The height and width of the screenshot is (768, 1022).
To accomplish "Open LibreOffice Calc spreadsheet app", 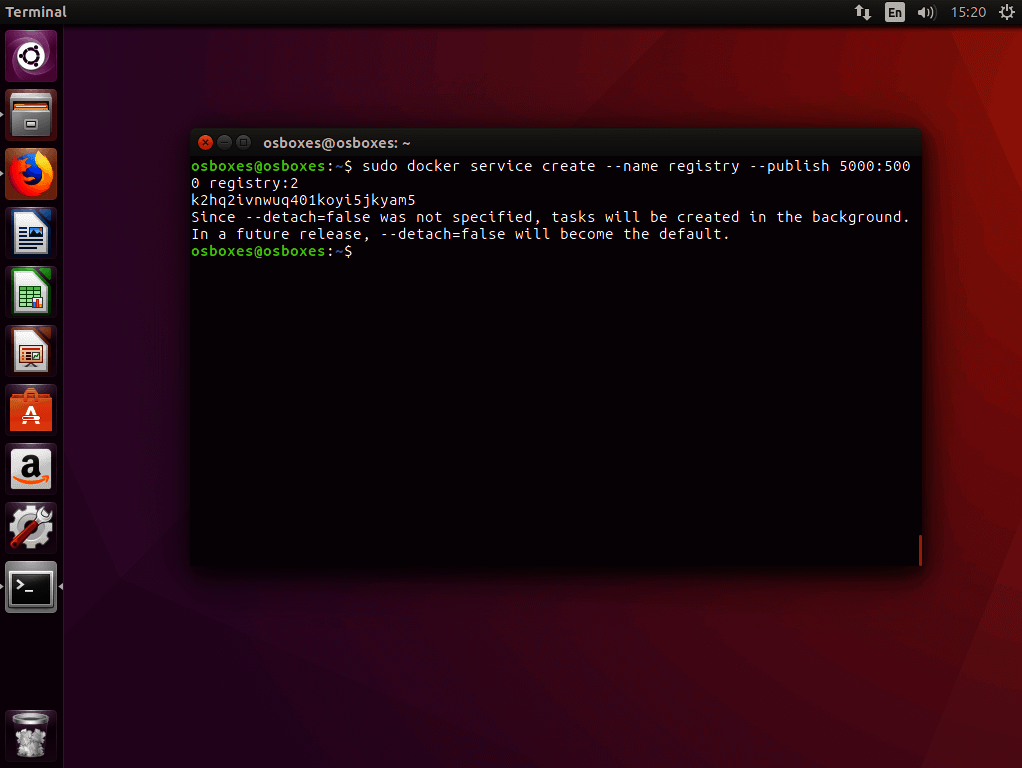I will coord(32,292).
